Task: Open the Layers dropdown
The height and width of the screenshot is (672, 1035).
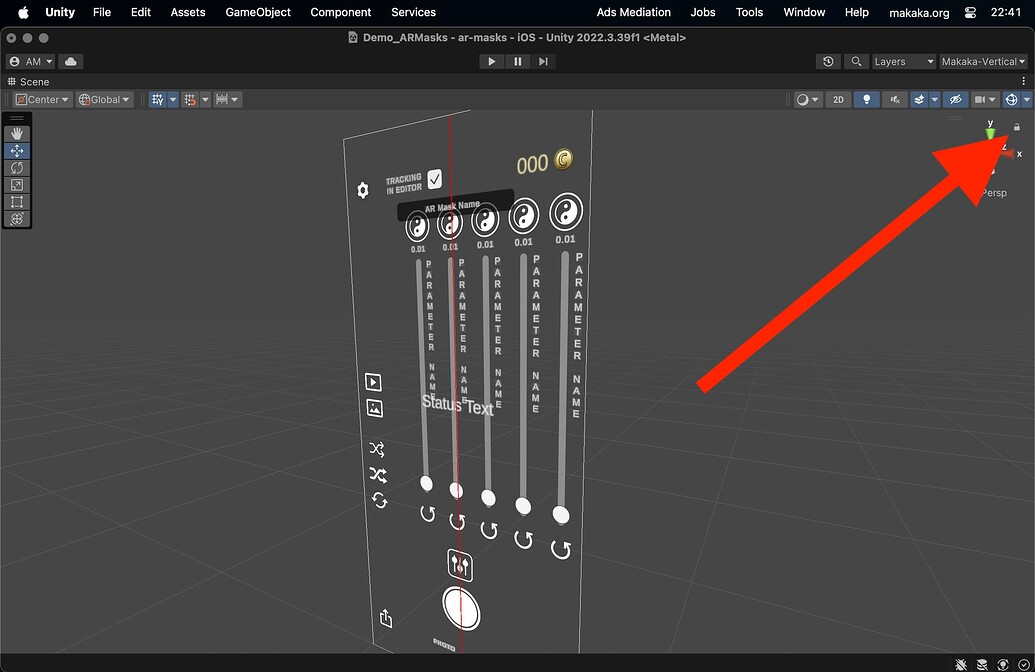Action: [902, 61]
